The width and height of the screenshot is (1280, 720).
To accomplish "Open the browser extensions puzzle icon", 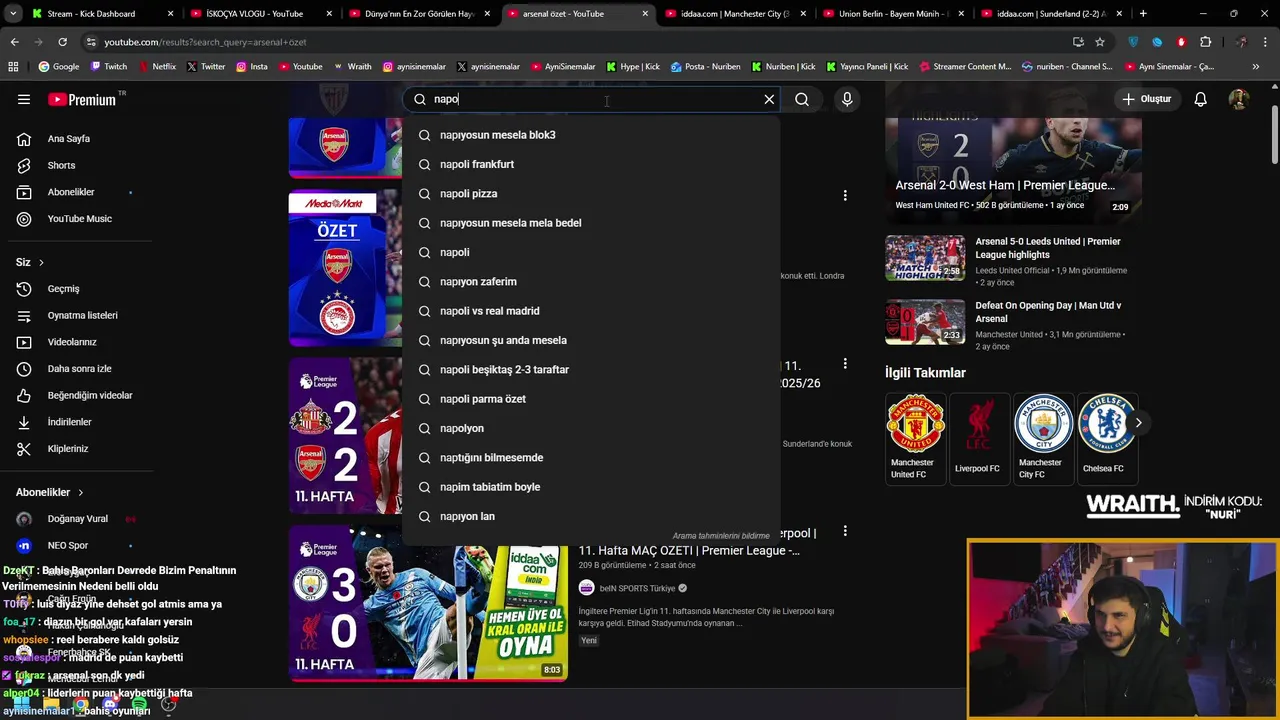I will [x=1205, y=42].
